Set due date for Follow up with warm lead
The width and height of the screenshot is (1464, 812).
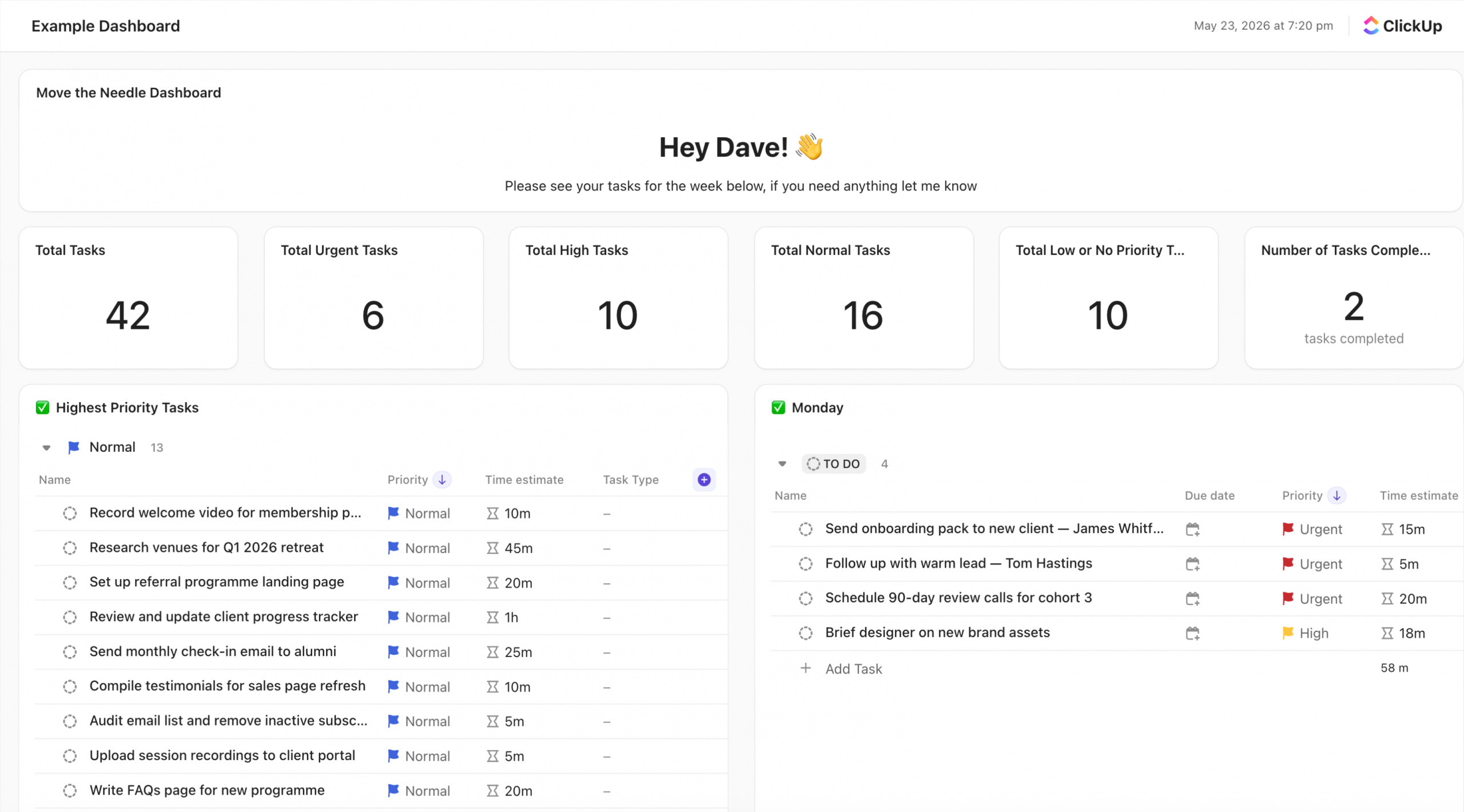1192,564
